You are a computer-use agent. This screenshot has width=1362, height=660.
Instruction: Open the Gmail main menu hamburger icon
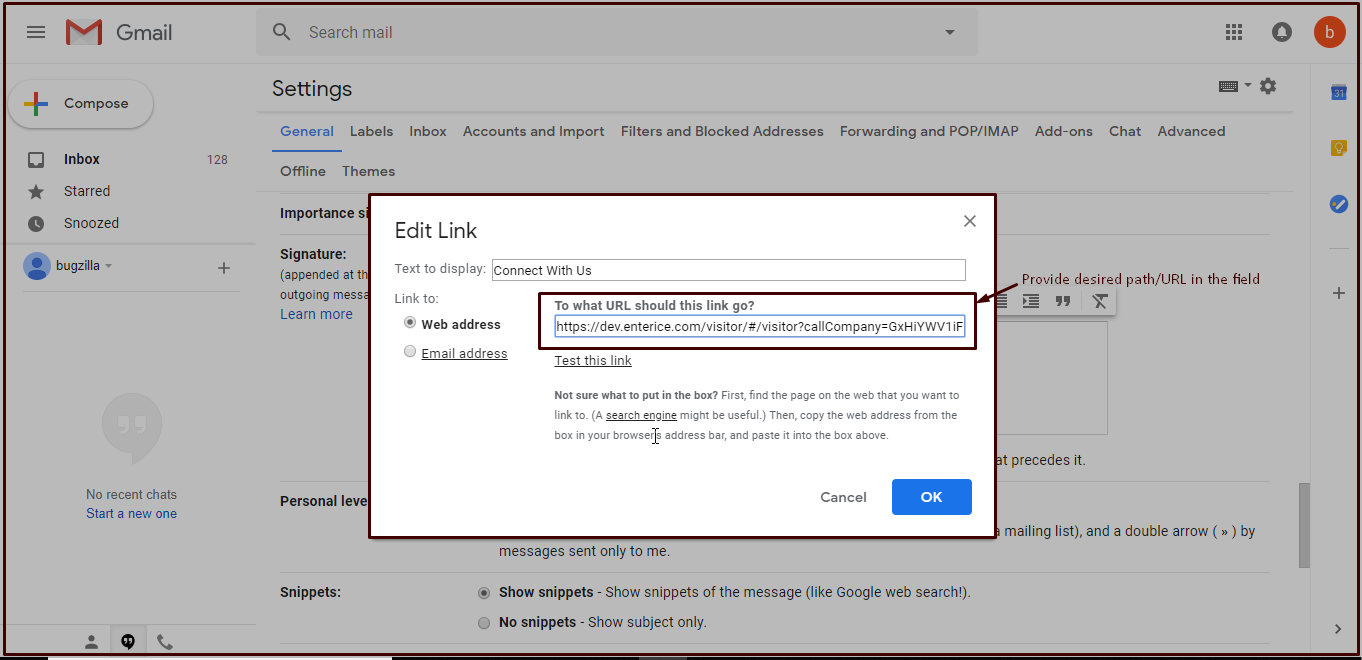tap(36, 32)
